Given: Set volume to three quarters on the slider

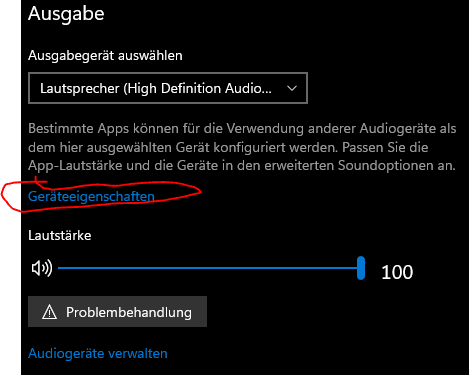Looking at the screenshot, I should tap(285, 268).
